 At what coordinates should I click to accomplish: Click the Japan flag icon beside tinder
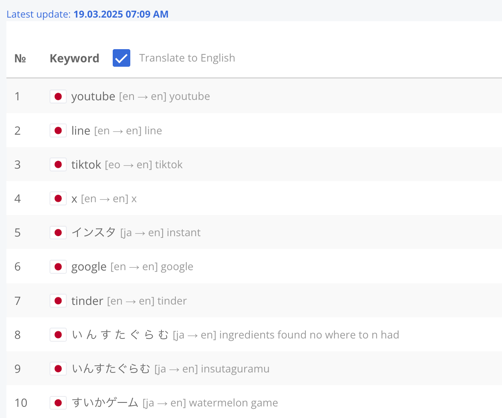click(58, 301)
